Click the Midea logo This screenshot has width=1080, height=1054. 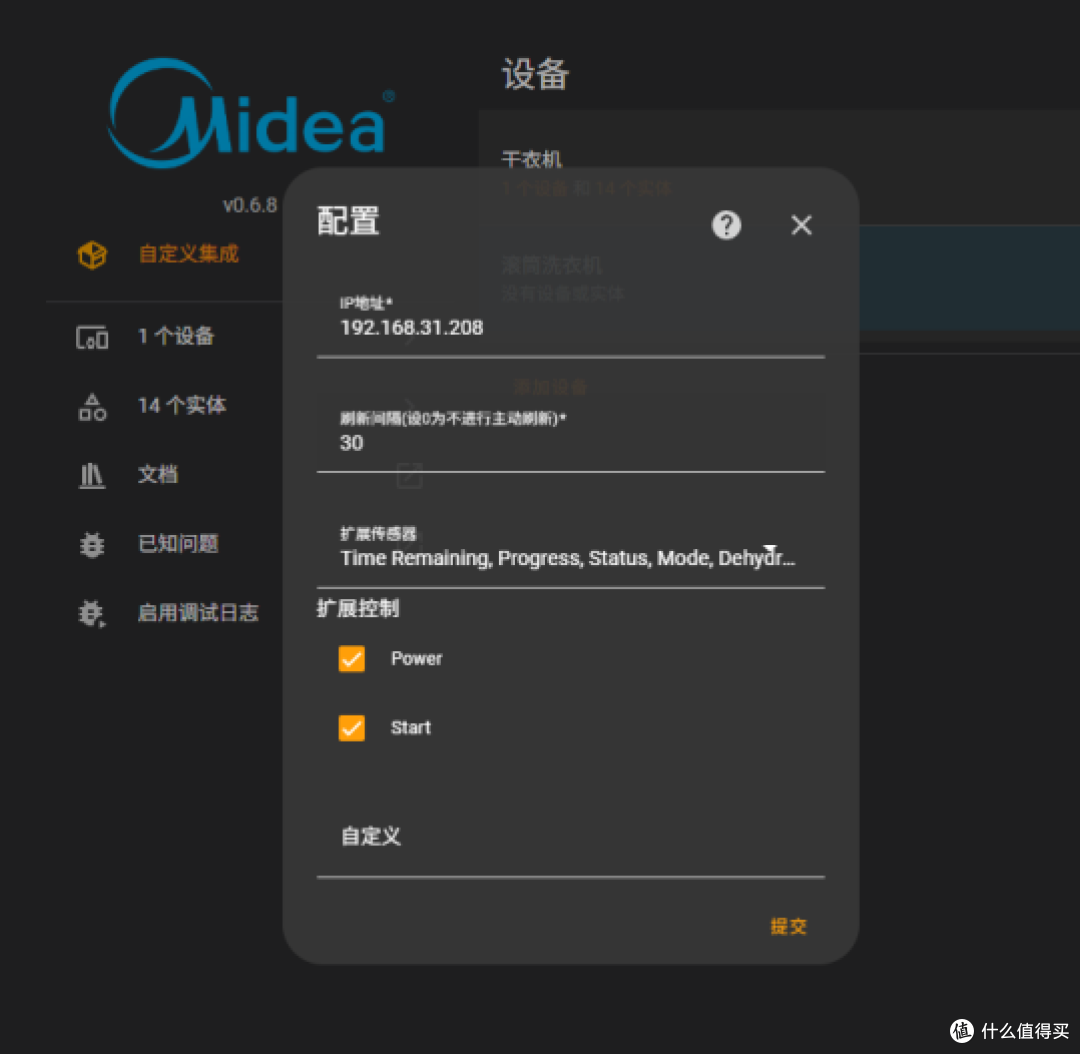[x=251, y=114]
